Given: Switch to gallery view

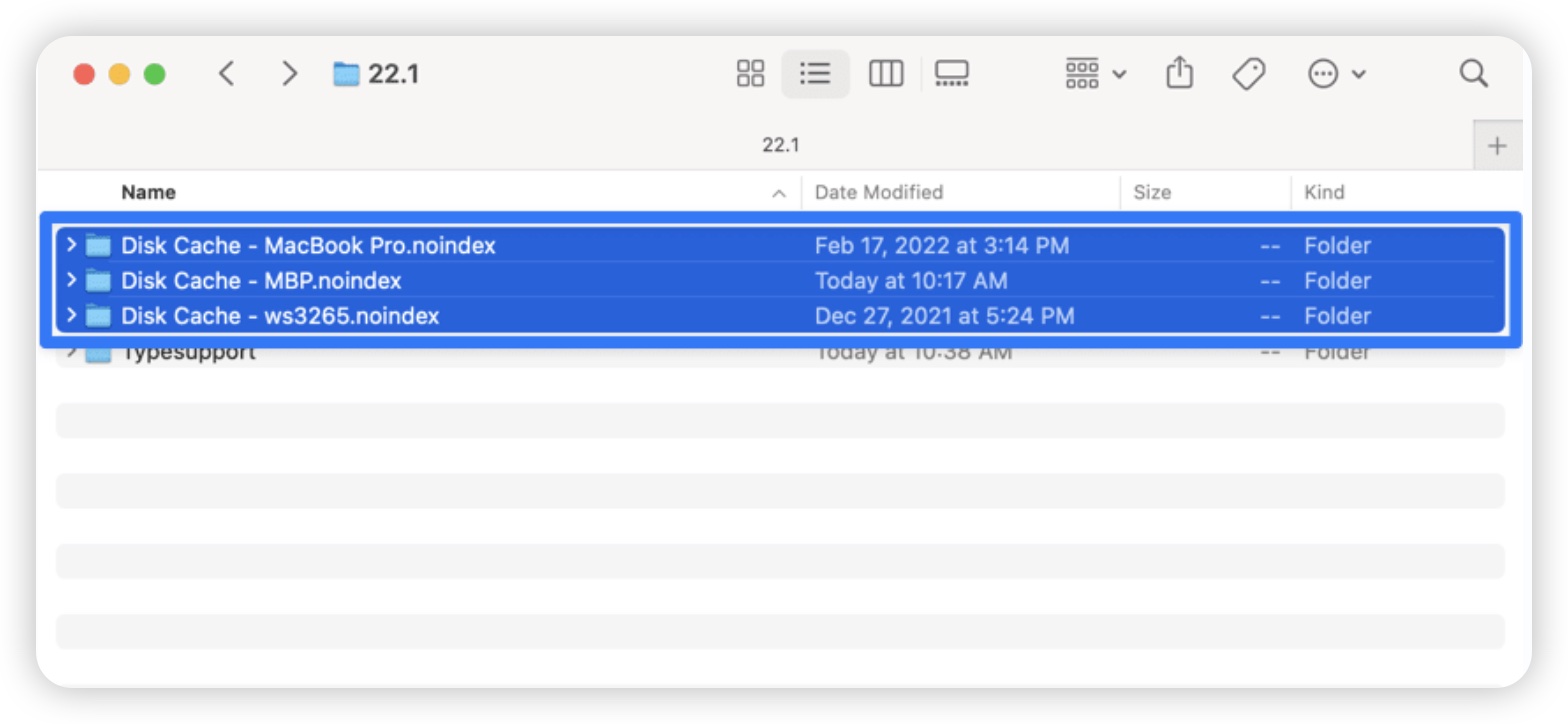Looking at the screenshot, I should 952,73.
